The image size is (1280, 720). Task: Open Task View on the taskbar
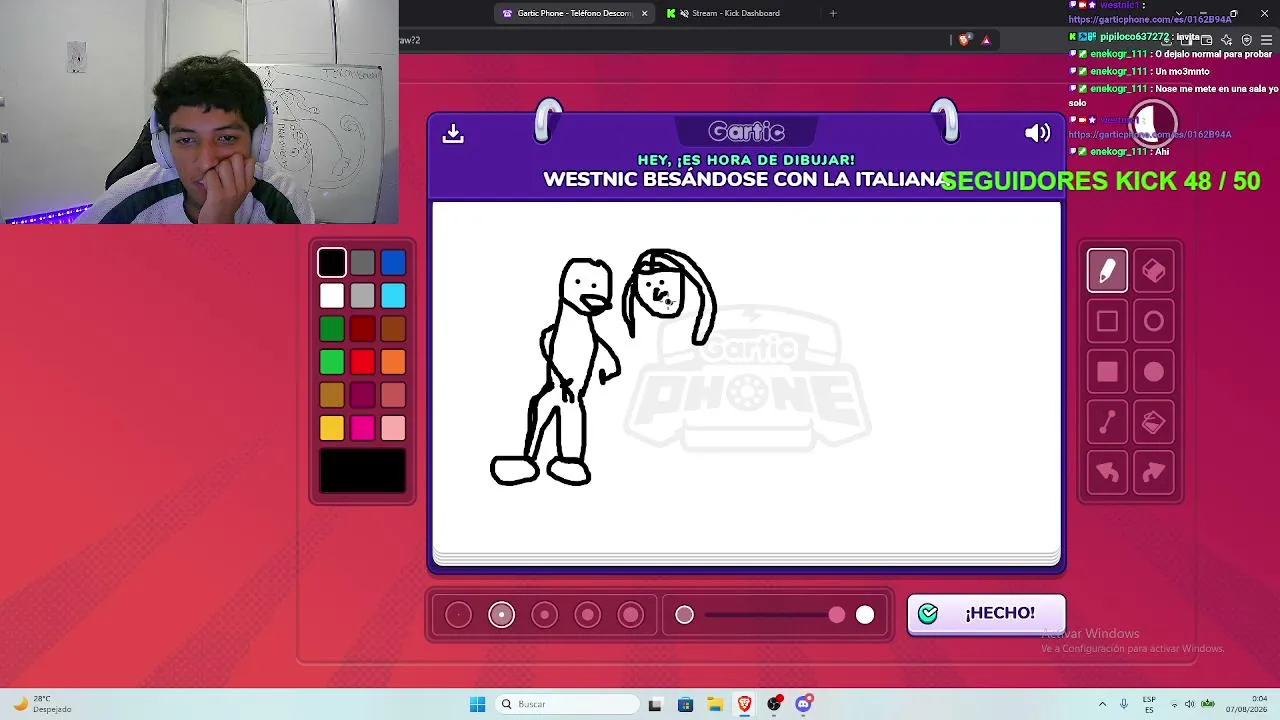pyautogui.click(x=655, y=704)
